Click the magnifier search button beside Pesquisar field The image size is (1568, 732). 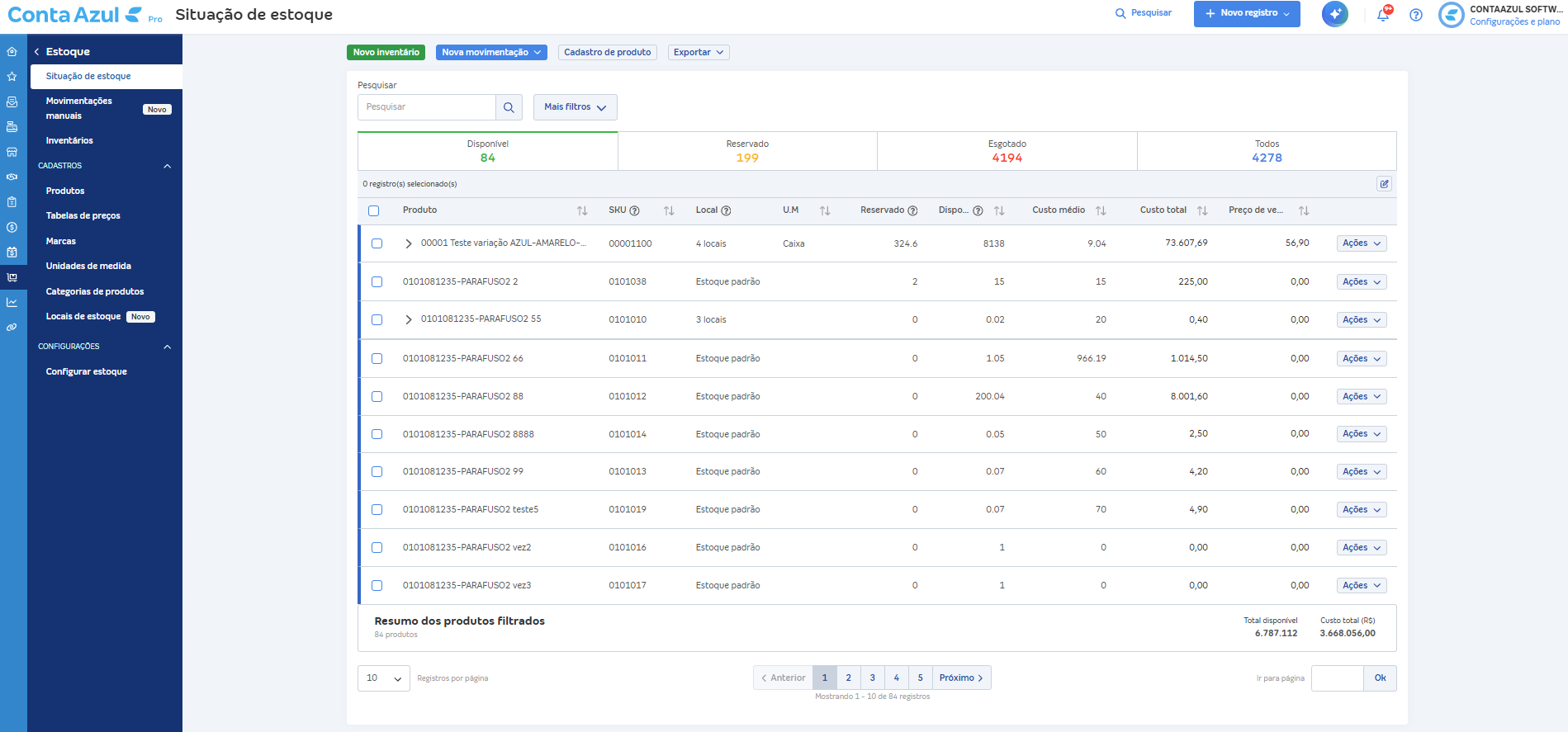click(509, 107)
